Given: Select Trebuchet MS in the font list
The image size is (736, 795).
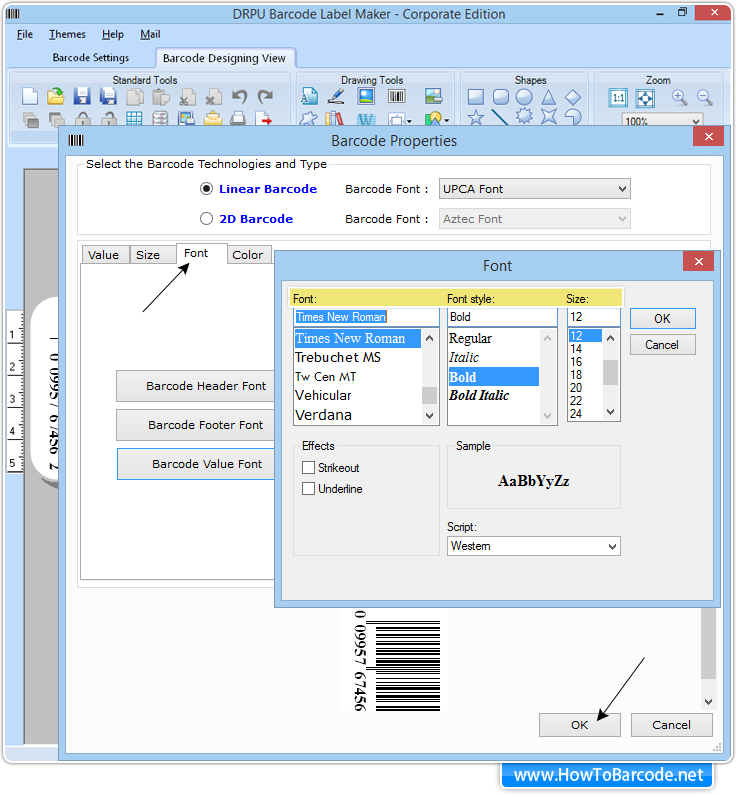Looking at the screenshot, I should point(357,357).
